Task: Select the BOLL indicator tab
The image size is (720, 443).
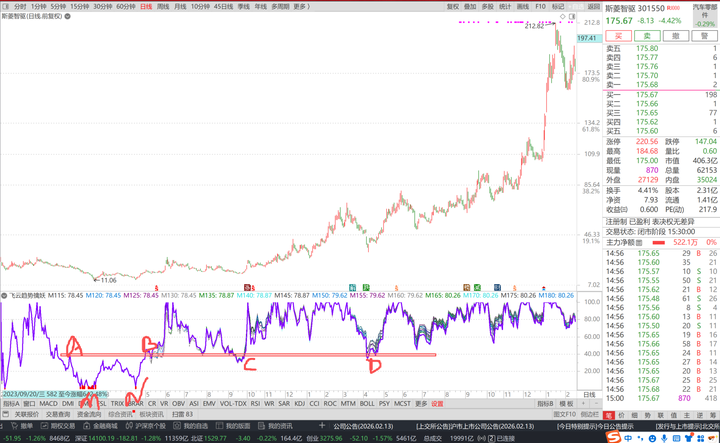Action: pyautogui.click(x=367, y=404)
